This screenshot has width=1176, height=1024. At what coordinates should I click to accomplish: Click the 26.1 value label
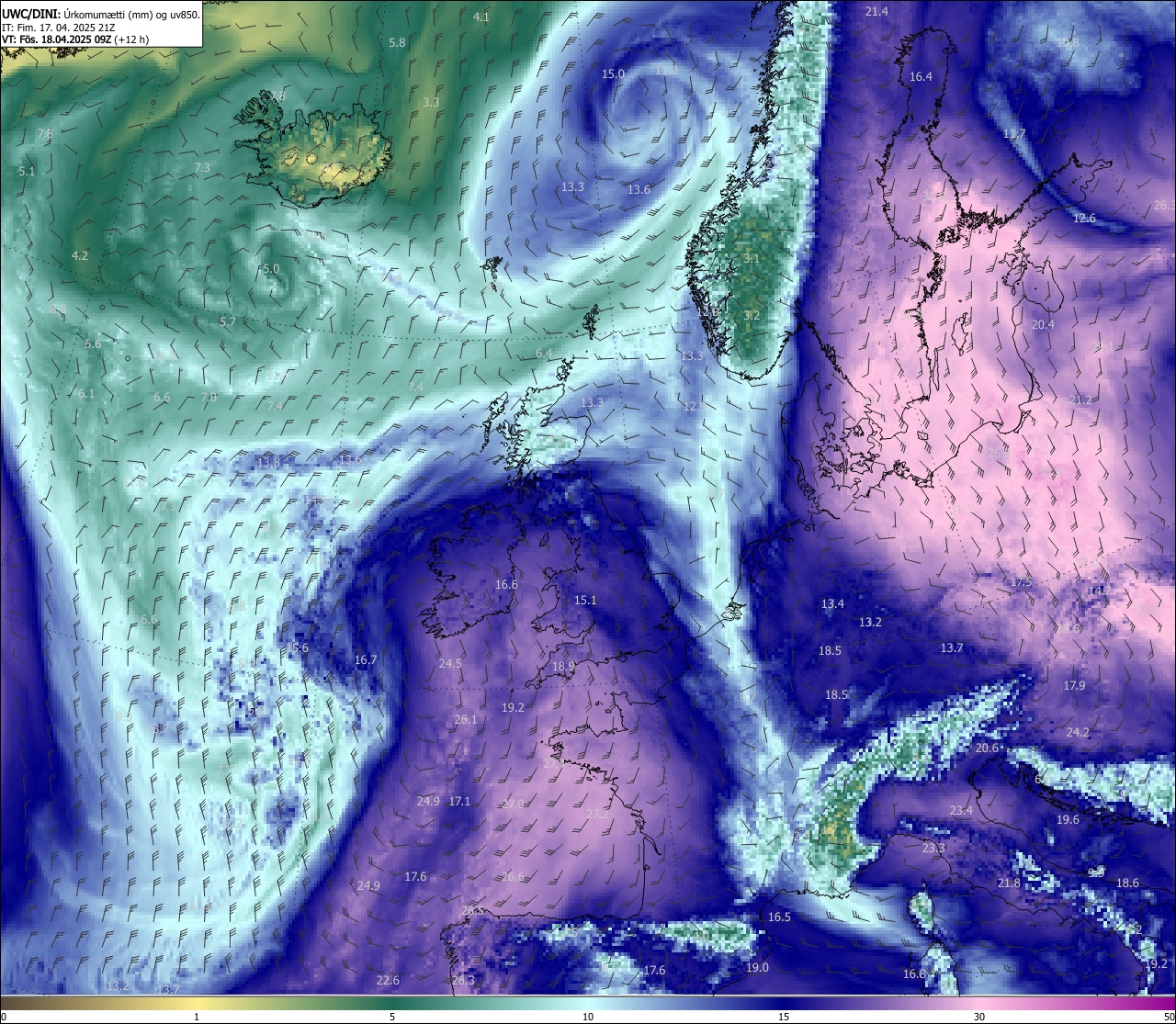tap(466, 720)
